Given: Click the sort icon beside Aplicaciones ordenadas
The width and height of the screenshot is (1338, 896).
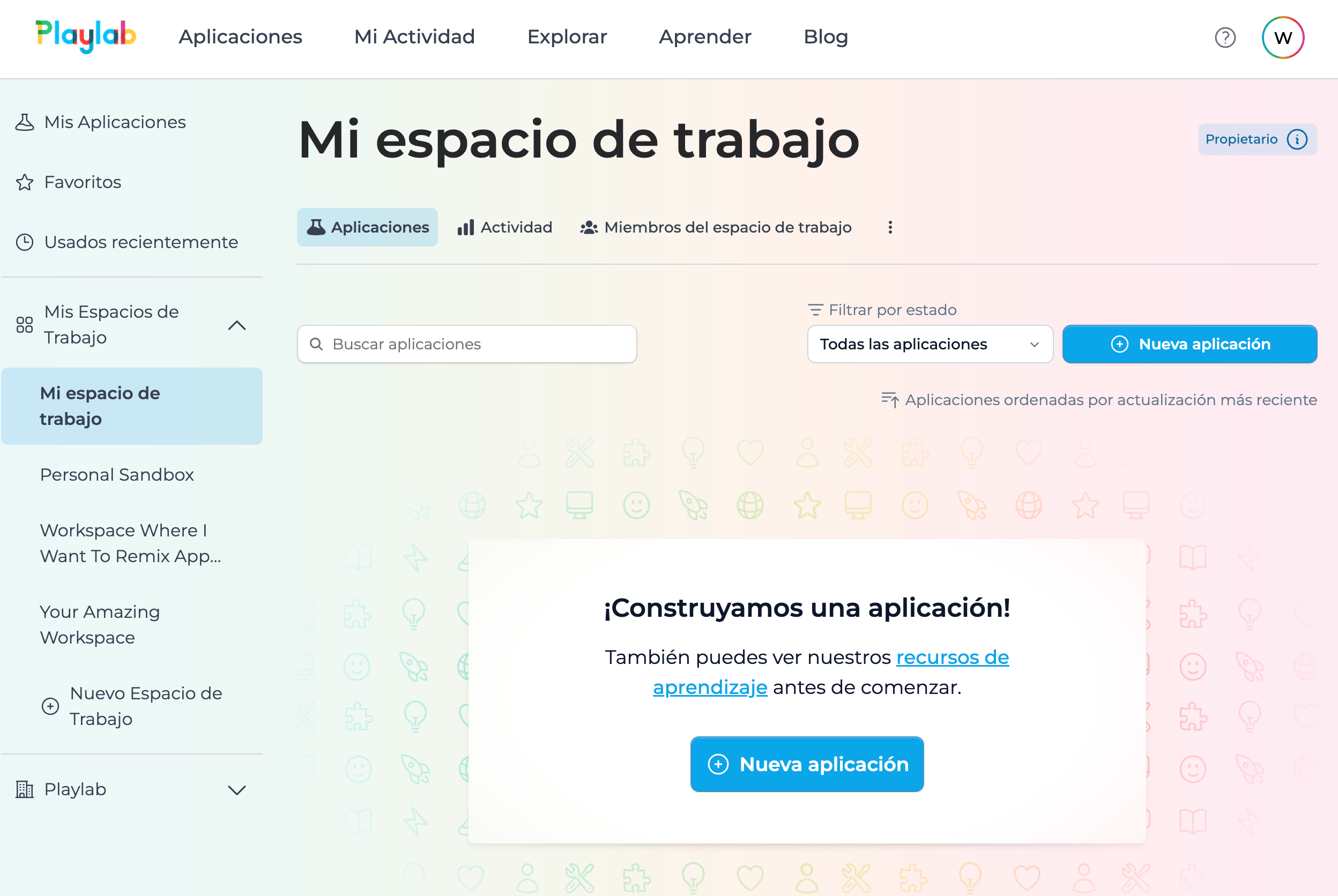Looking at the screenshot, I should click(890, 400).
